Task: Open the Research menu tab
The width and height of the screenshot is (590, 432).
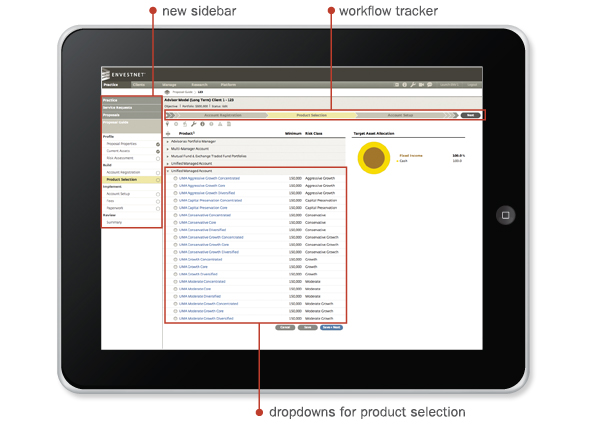Action: (x=199, y=85)
